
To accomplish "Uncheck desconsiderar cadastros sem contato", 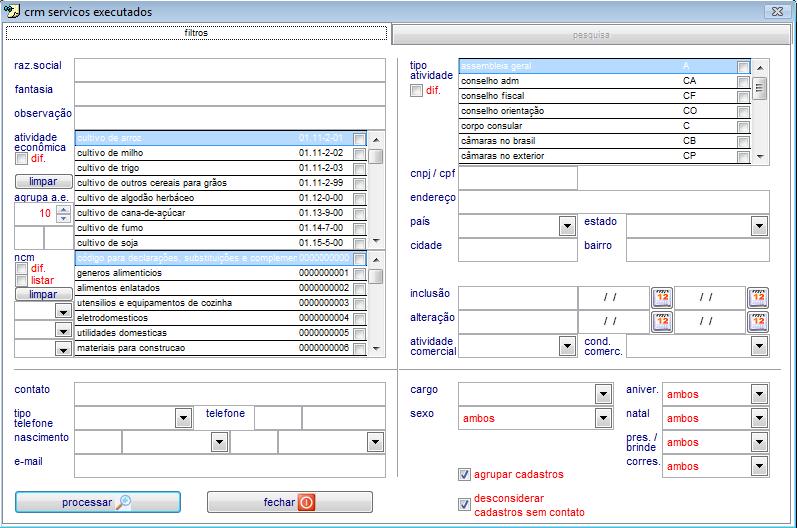I will [464, 504].
